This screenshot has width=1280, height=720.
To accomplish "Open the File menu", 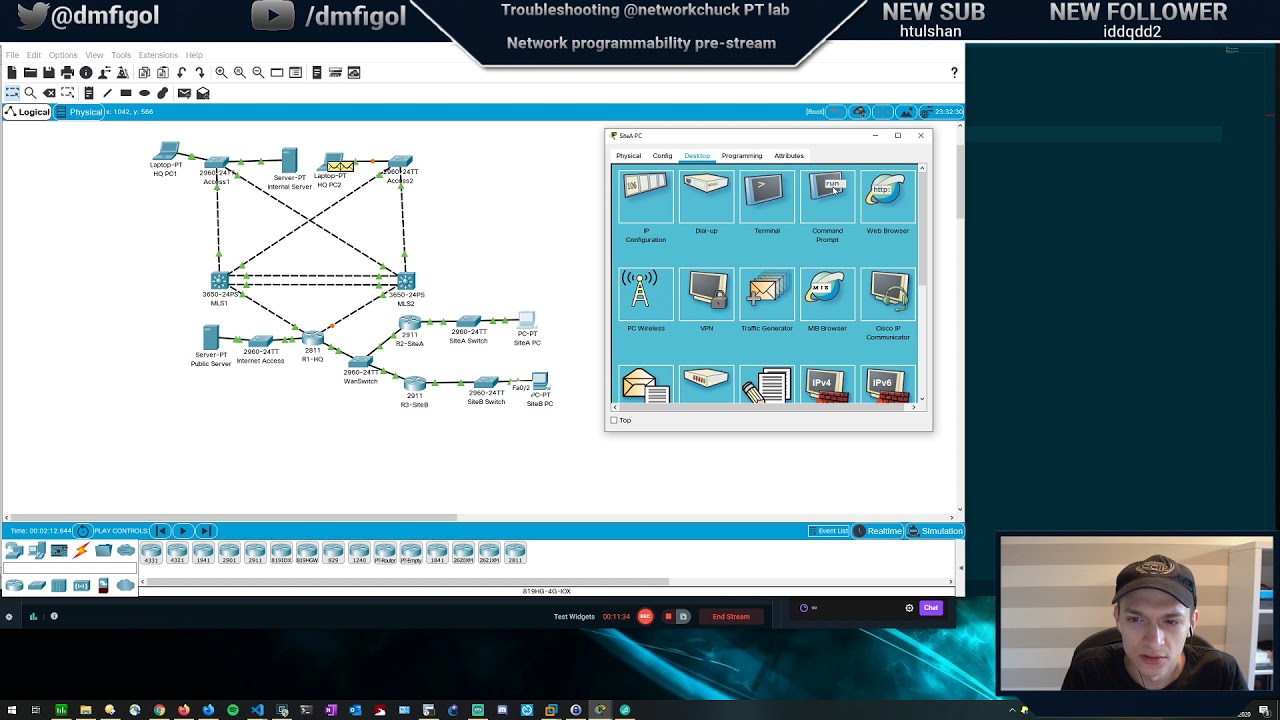I will point(13,55).
